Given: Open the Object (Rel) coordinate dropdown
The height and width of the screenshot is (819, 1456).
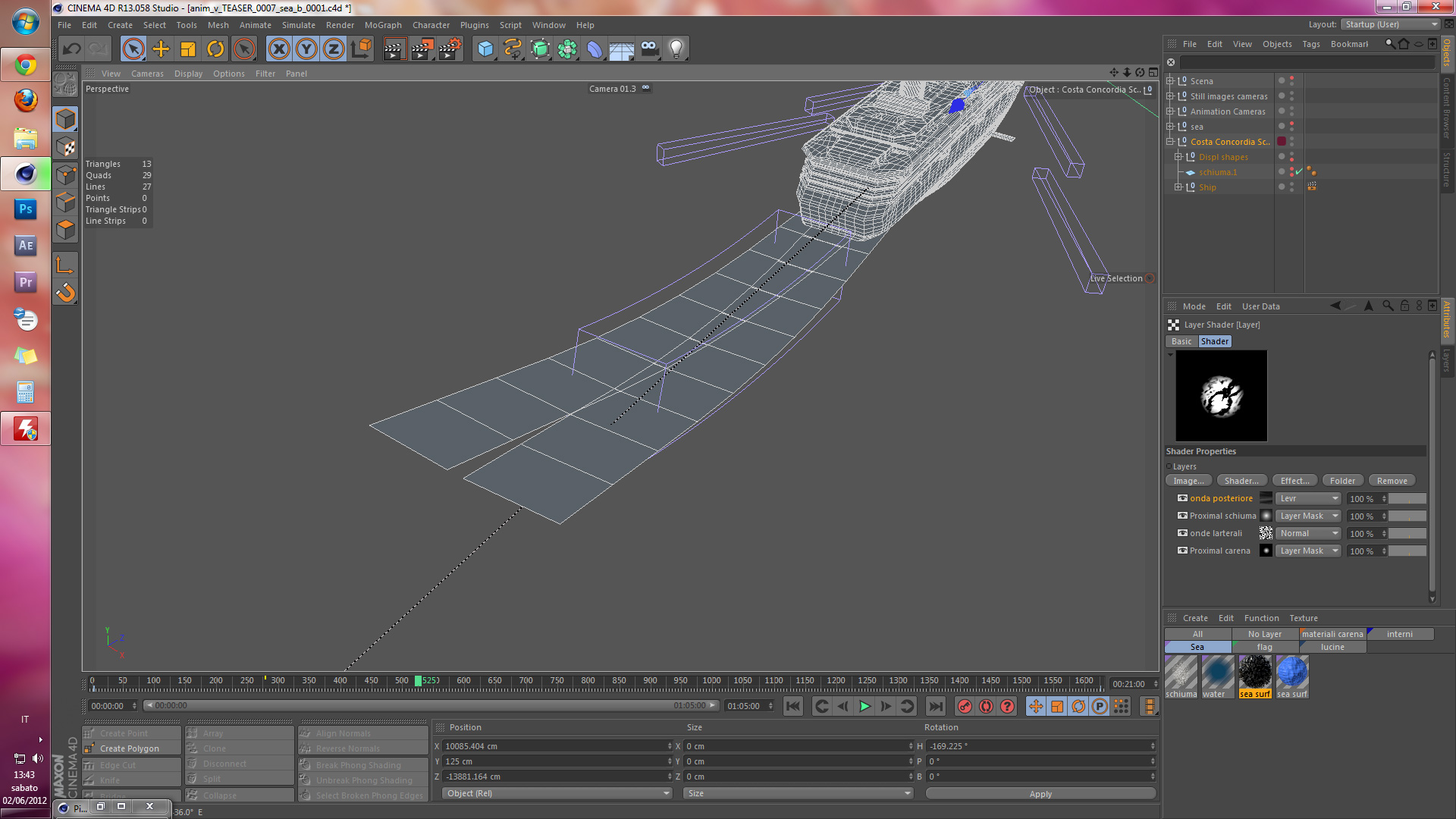Looking at the screenshot, I should point(556,793).
